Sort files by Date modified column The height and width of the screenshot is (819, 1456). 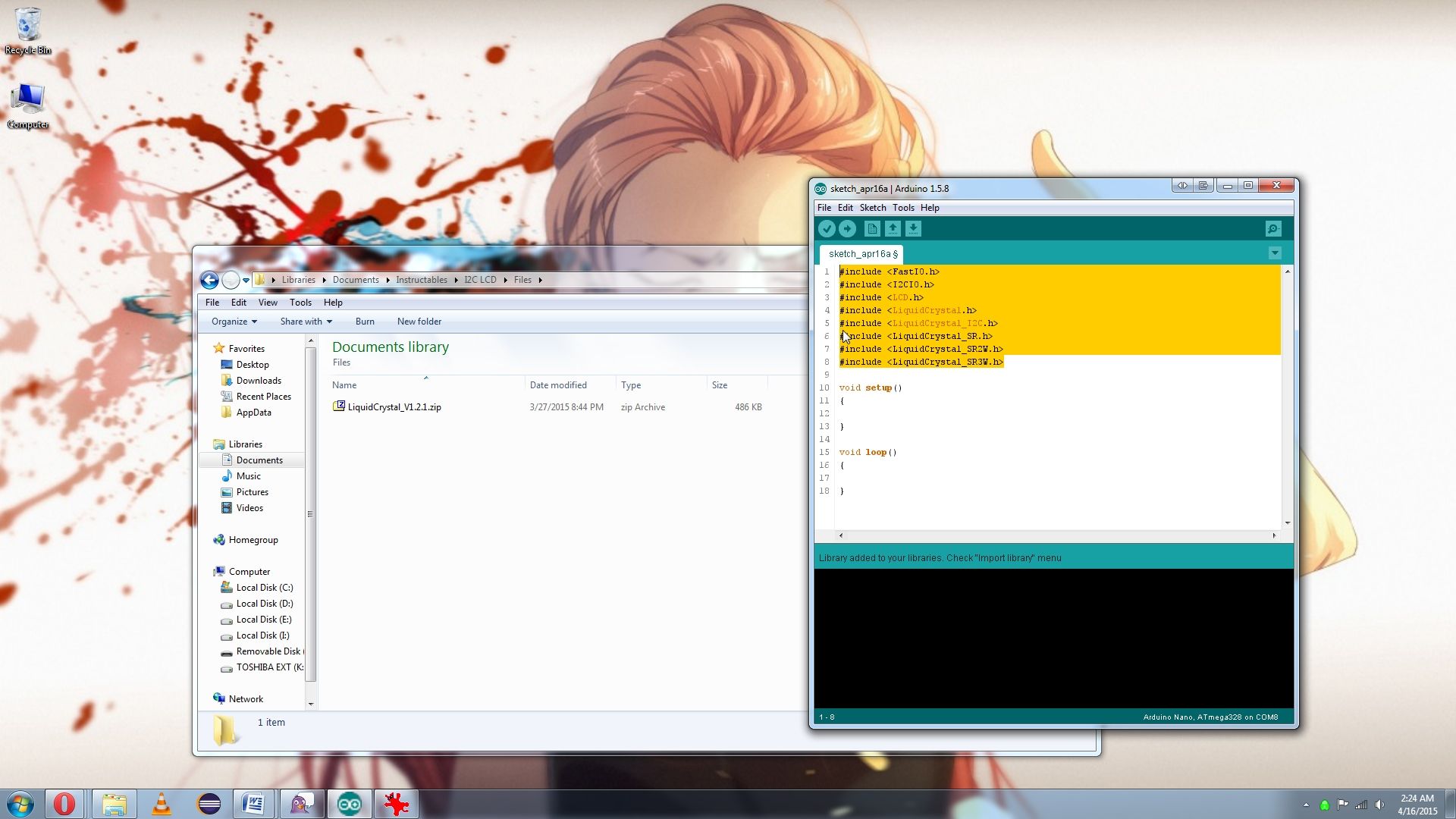pos(558,385)
